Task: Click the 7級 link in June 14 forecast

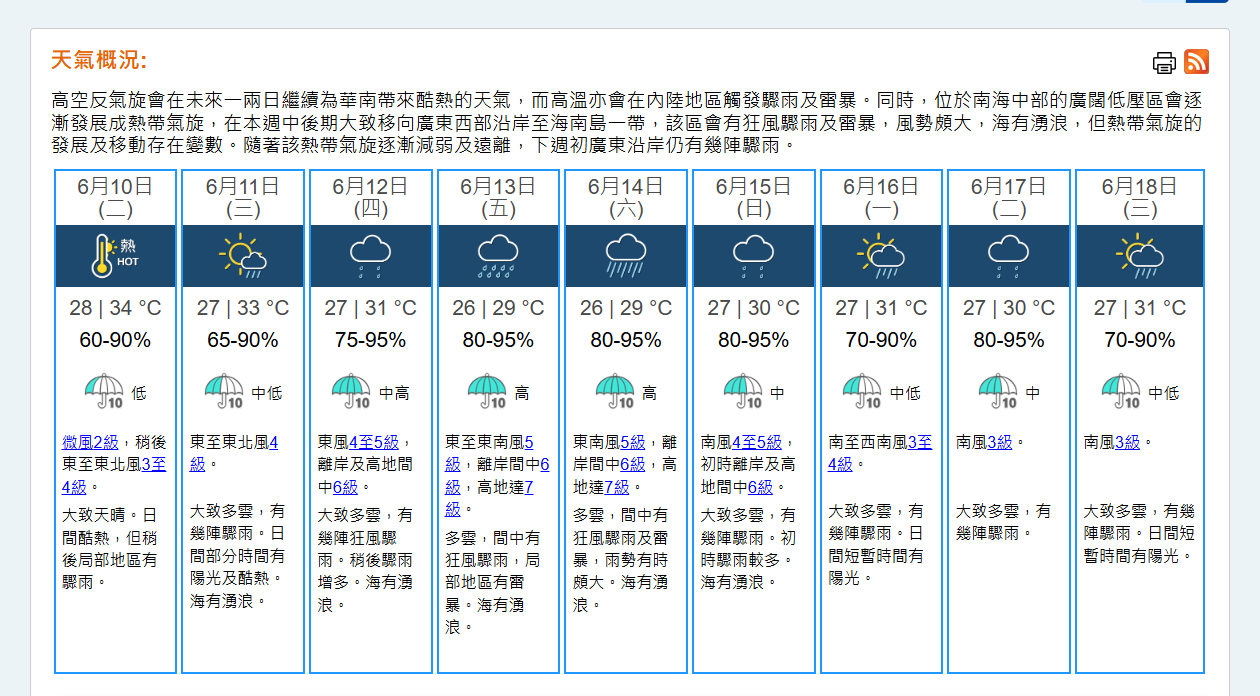Action: (617, 487)
